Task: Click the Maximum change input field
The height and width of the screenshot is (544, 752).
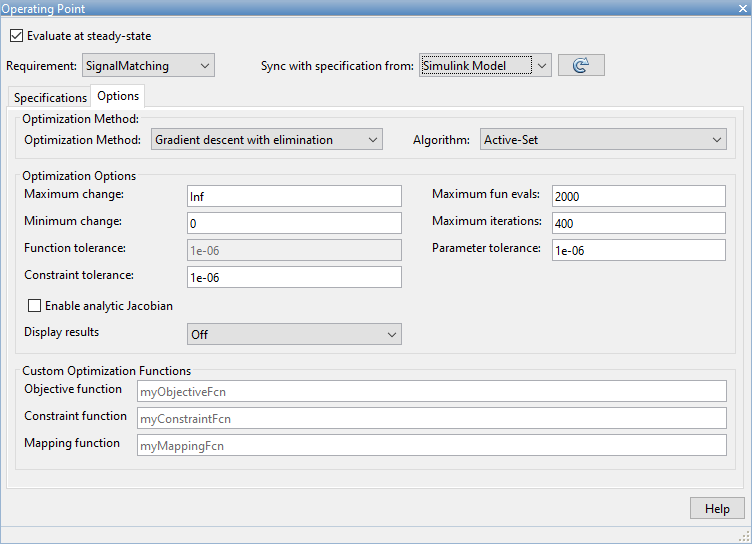Action: 294,196
